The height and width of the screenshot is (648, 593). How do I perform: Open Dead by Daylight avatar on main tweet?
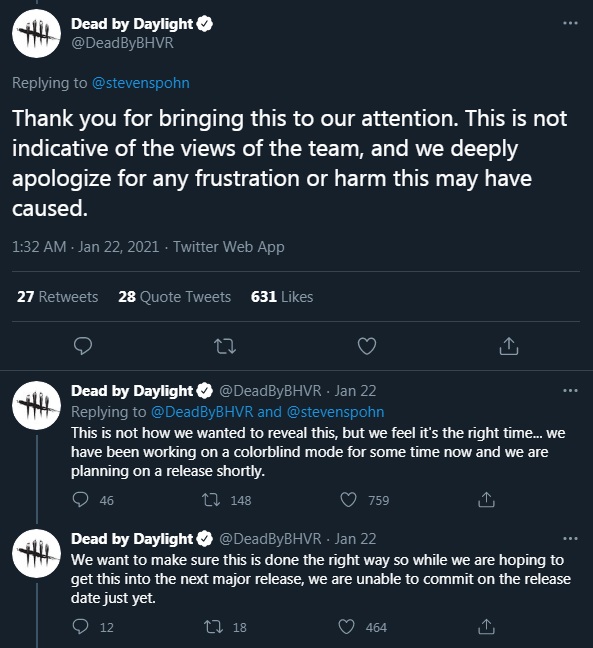pos(36,33)
